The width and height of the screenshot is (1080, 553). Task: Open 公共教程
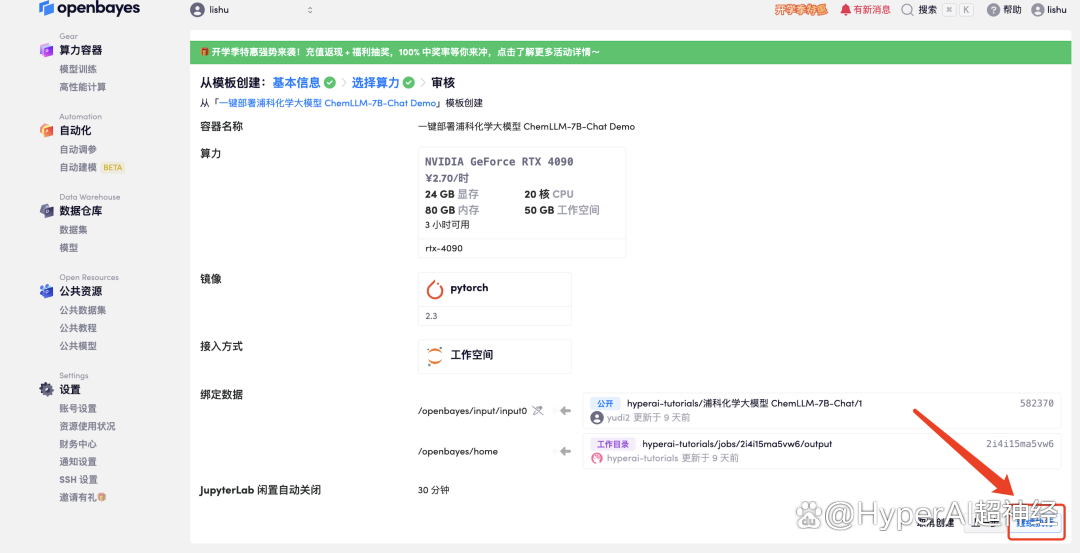click(x=78, y=328)
